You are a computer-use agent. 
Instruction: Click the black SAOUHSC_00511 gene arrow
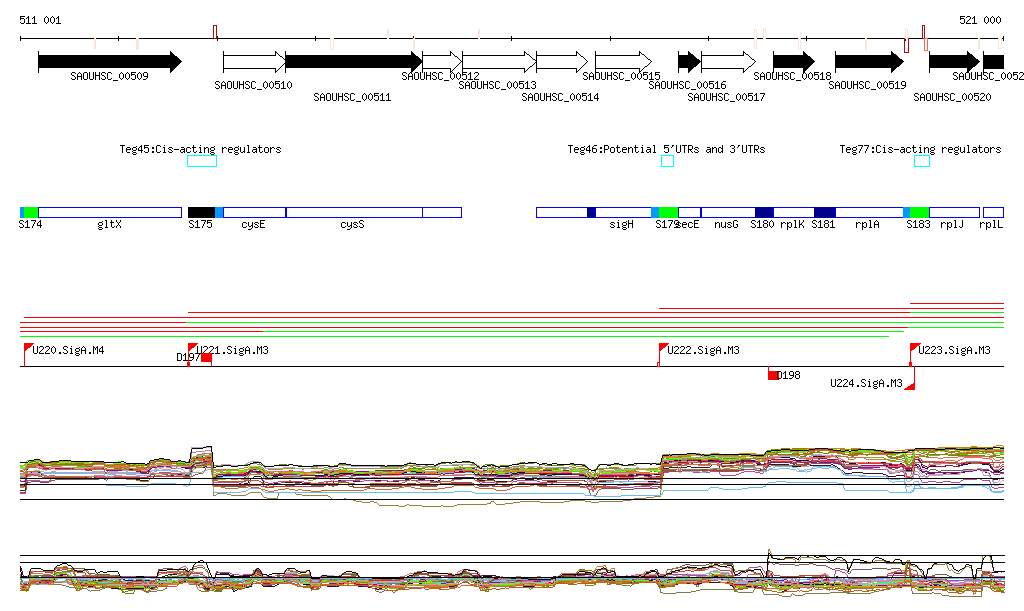tap(352, 62)
